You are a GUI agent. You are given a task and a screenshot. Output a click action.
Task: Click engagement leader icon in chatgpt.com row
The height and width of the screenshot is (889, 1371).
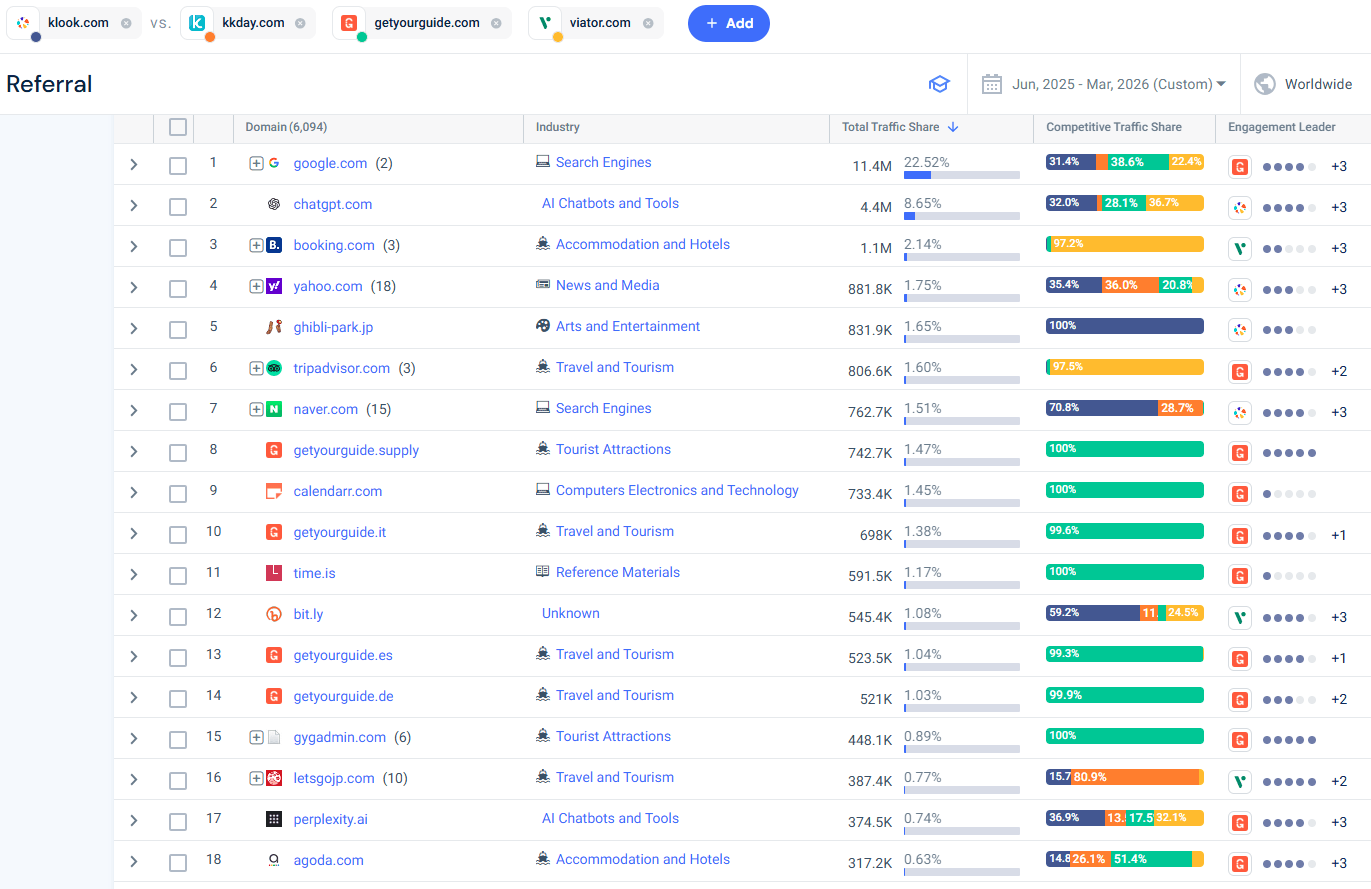click(x=1240, y=208)
